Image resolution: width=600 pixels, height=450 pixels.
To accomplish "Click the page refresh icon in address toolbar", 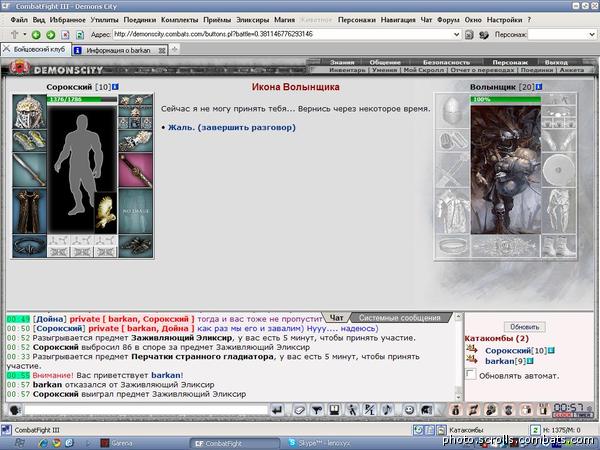I will click(x=80, y=35).
